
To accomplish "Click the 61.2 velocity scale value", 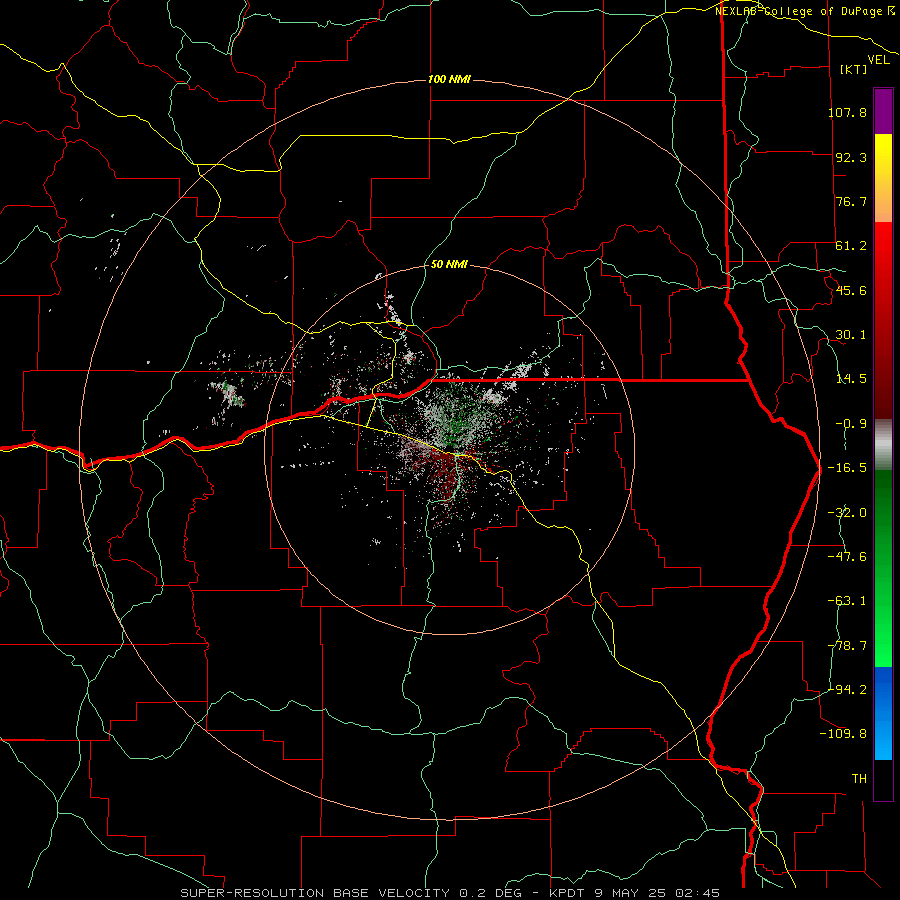I will click(x=851, y=246).
